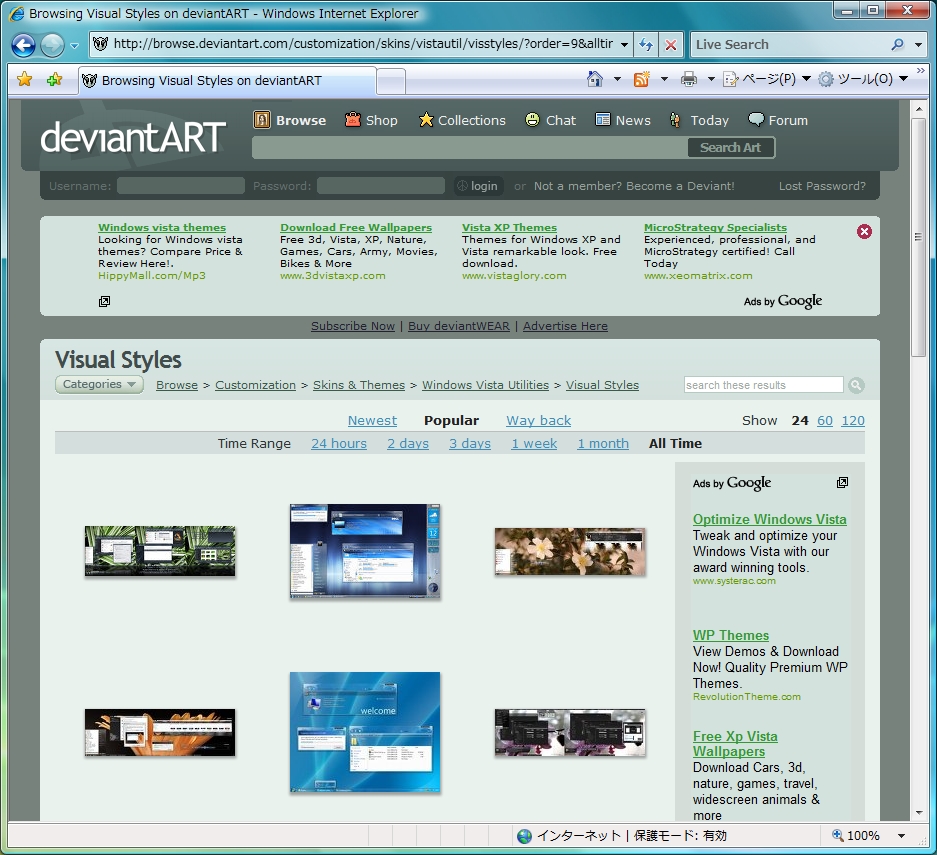Open the Vista XP Themes ad
The width and height of the screenshot is (937, 855).
point(509,228)
